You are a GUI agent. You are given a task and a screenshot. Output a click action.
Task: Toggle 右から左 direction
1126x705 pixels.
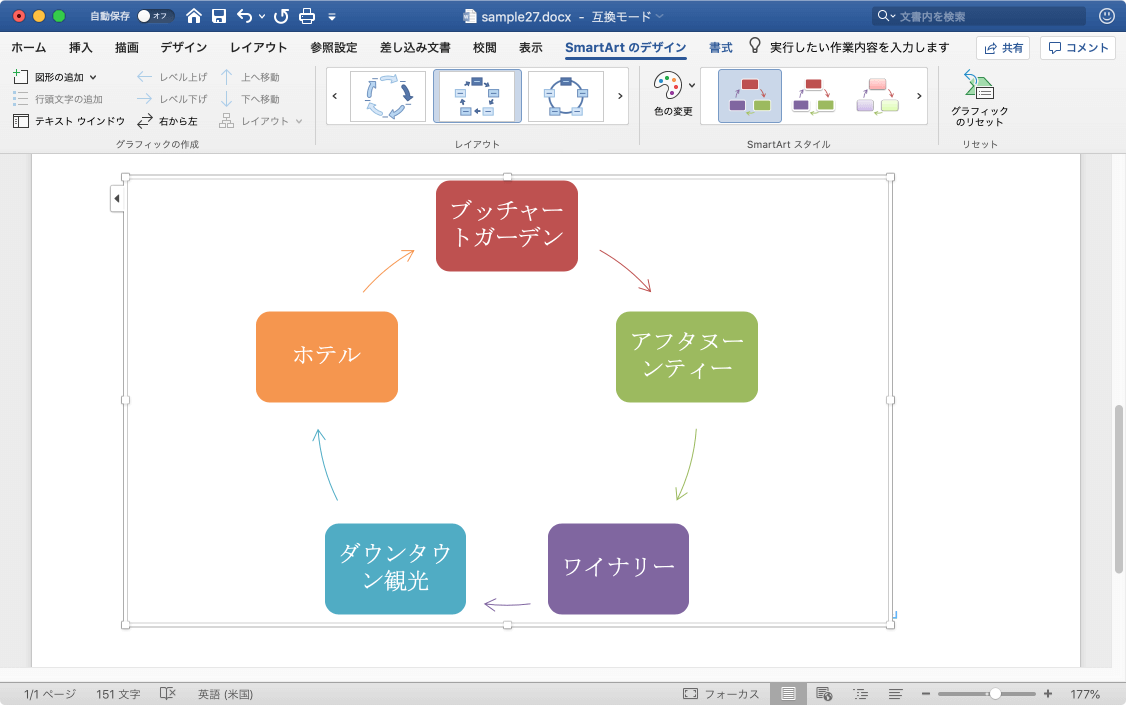(167, 121)
